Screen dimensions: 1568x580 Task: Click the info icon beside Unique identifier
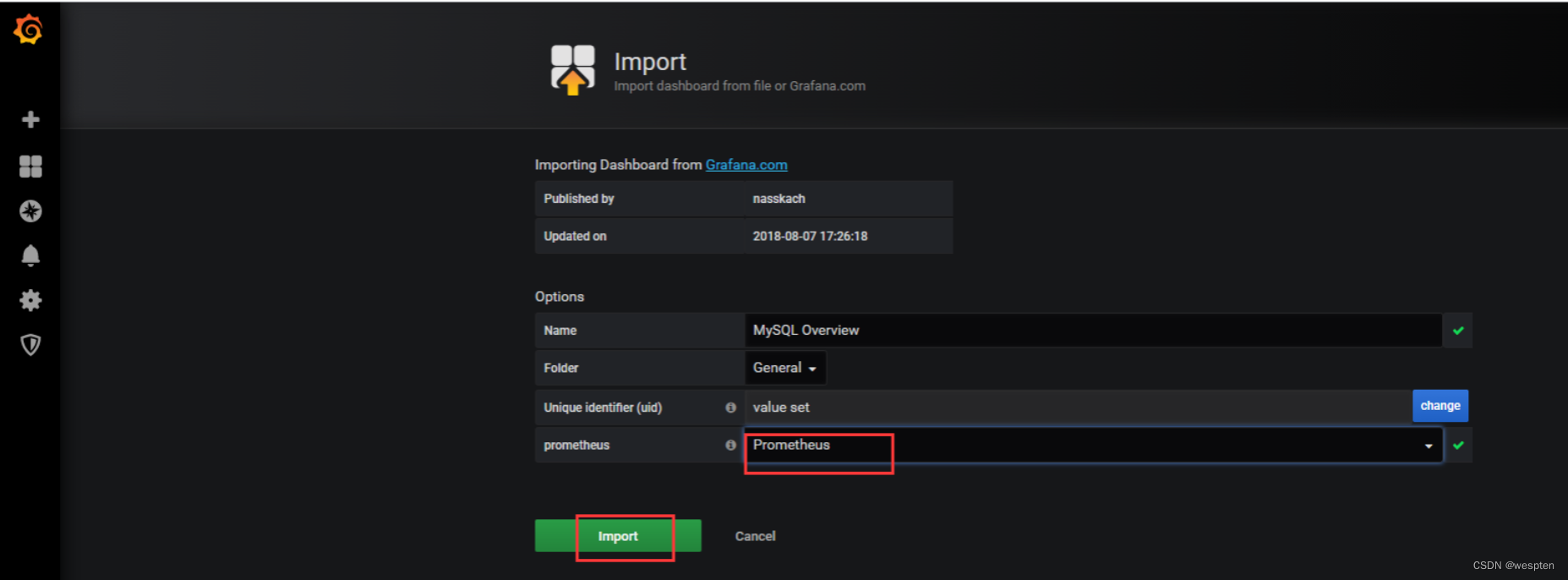[x=730, y=408]
